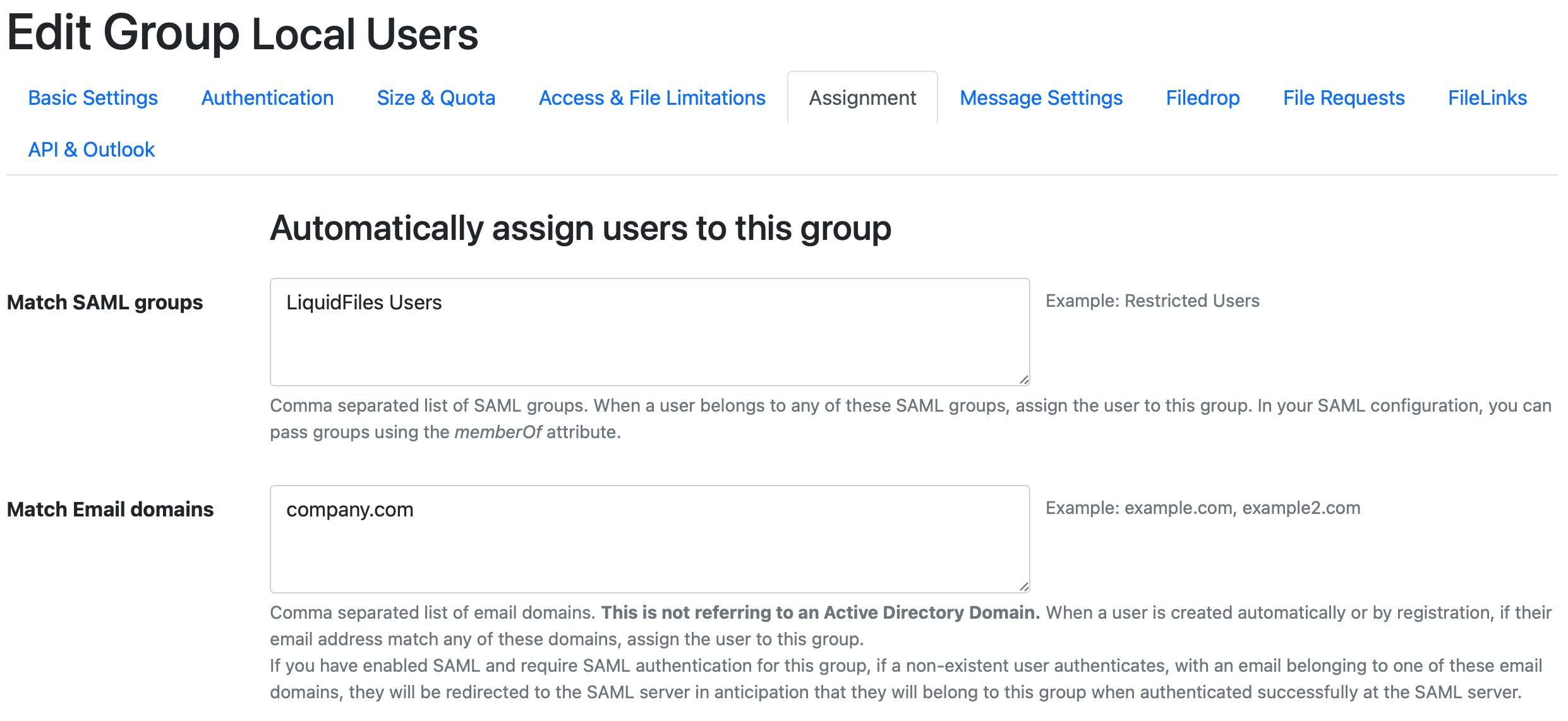This screenshot has height=721, width=1568.
Task: Select the currently active Assignment tab
Action: [x=862, y=97]
